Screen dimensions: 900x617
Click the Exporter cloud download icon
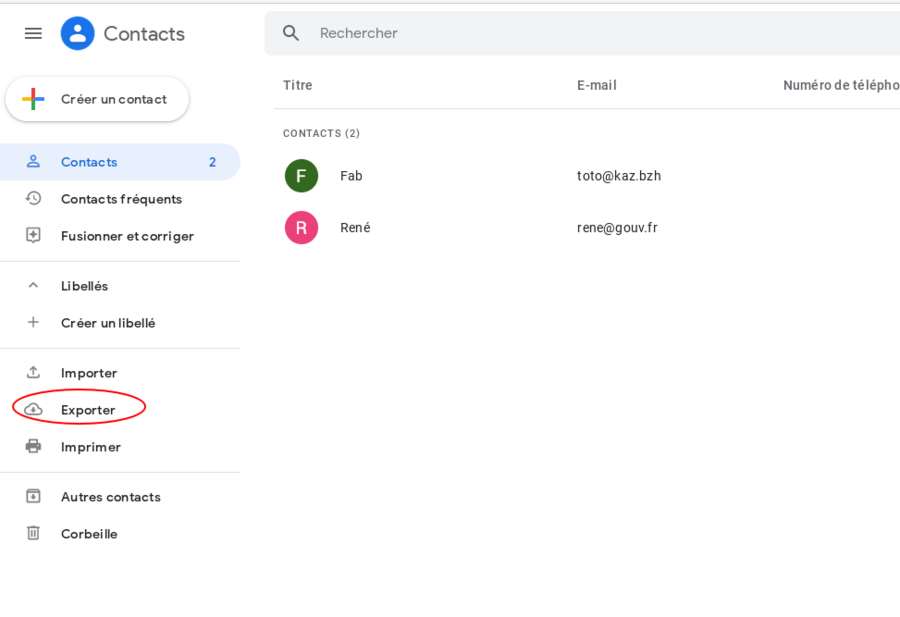[x=33, y=409]
